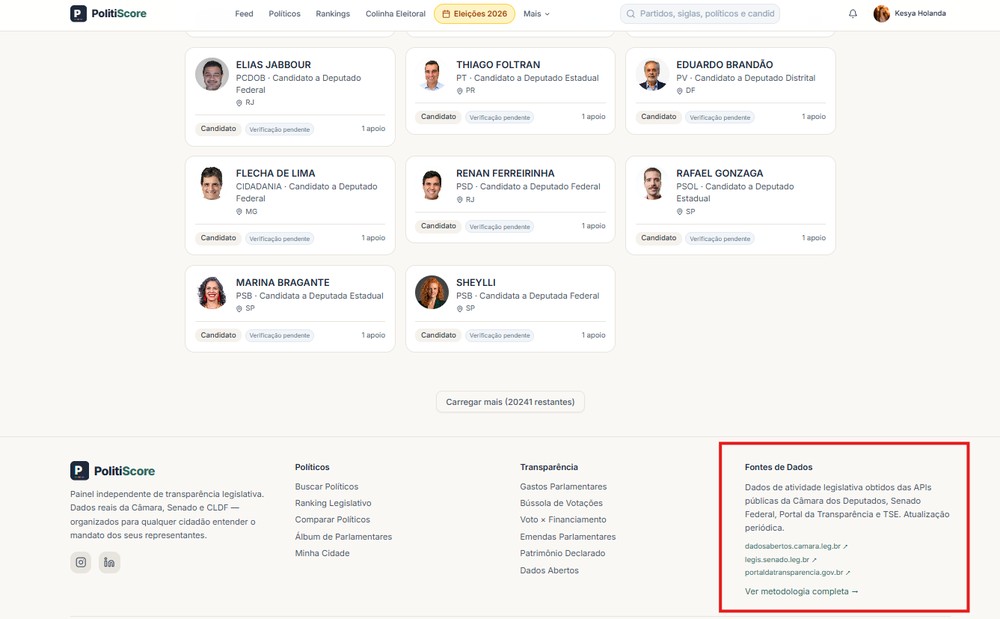Open Gastos Parlamentares link
The image size is (1000, 619).
pyautogui.click(x=563, y=486)
